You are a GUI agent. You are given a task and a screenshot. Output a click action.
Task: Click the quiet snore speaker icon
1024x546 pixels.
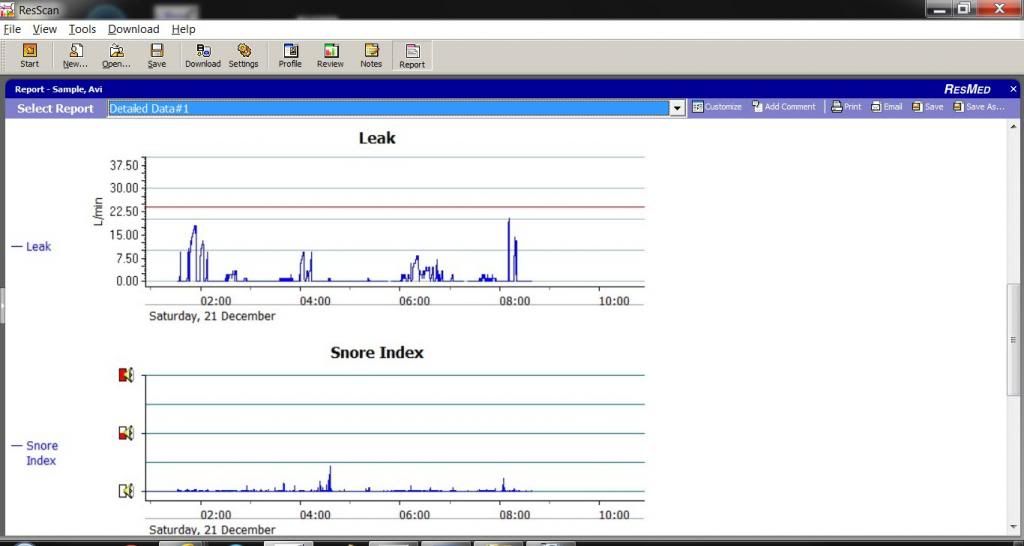pos(126,490)
